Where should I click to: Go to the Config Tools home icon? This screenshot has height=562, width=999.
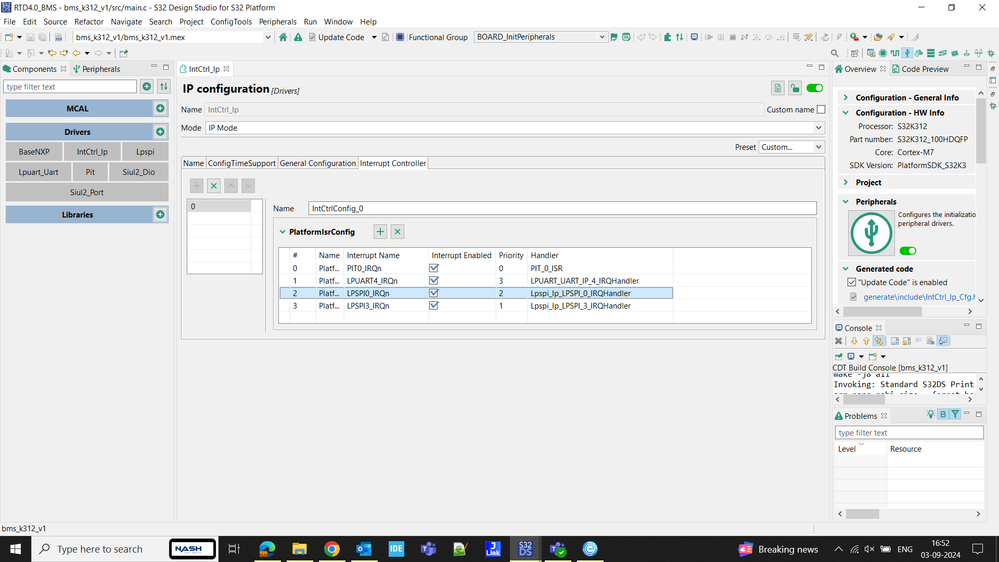284,37
